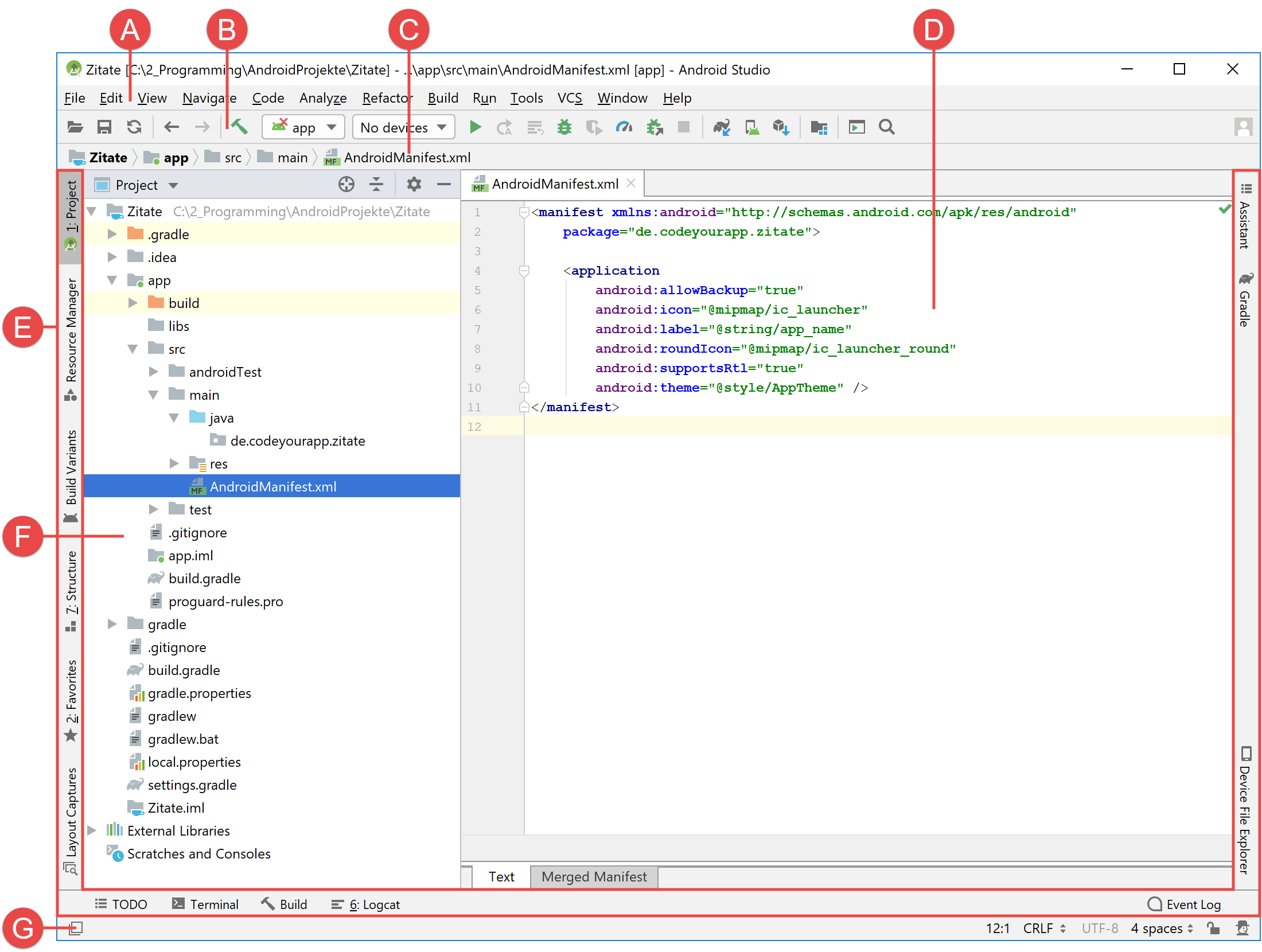Click the 4 spaces indent selector
Screen dimensions: 1262x952
1162,928
